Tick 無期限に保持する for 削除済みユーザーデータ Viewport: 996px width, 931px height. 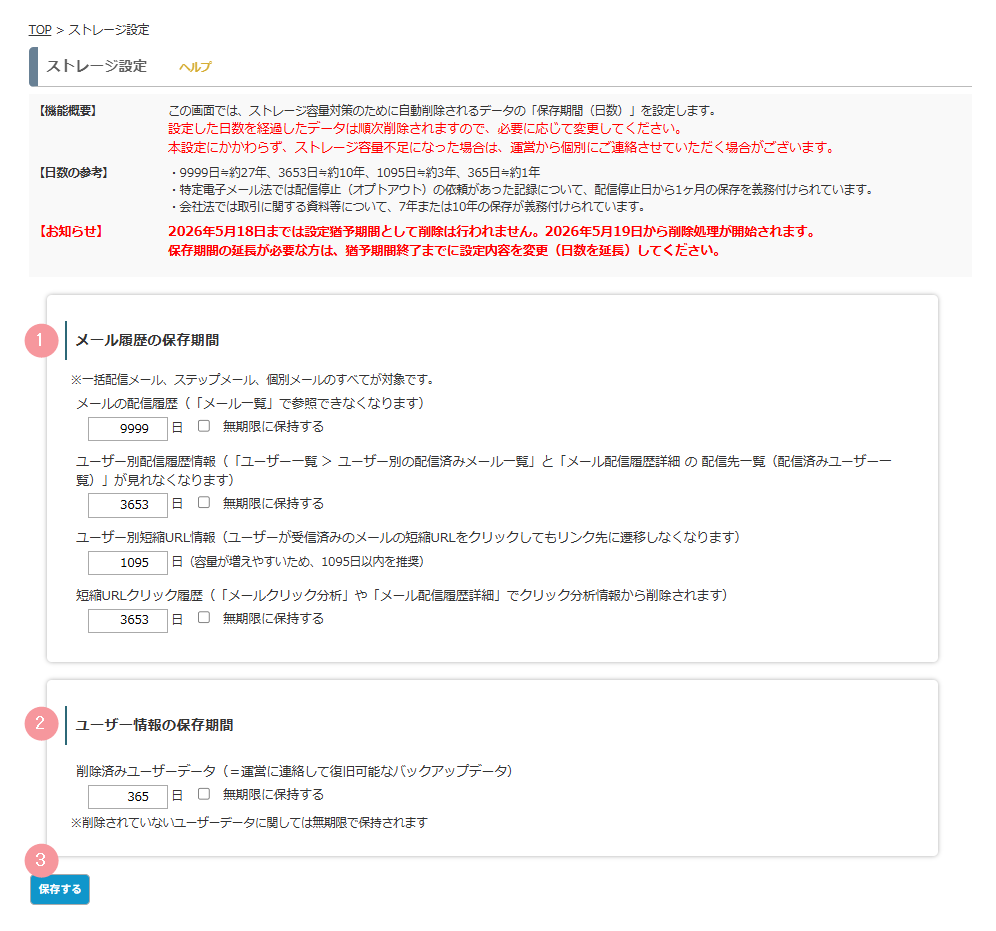(x=204, y=794)
